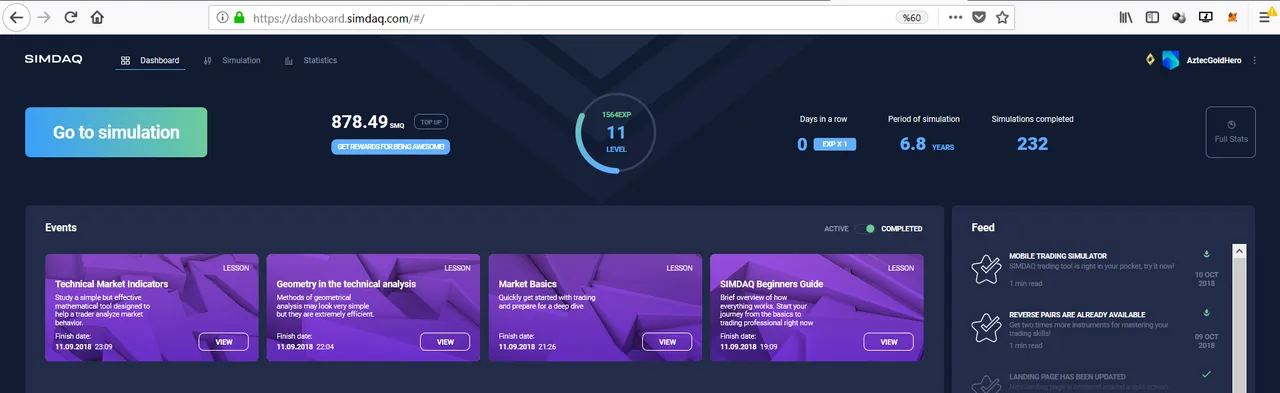
Task: View the Technical Market Indicators lesson
Action: tap(223, 342)
